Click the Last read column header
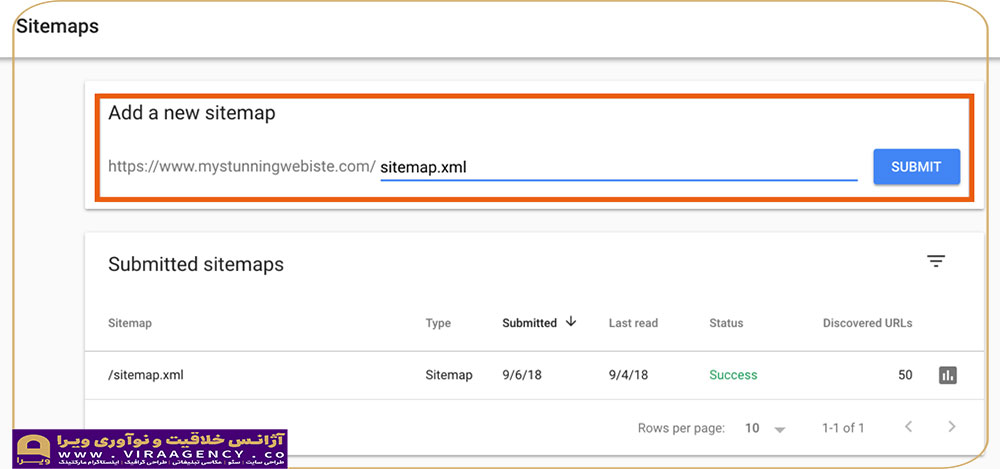This screenshot has width=1000, height=469. point(633,323)
